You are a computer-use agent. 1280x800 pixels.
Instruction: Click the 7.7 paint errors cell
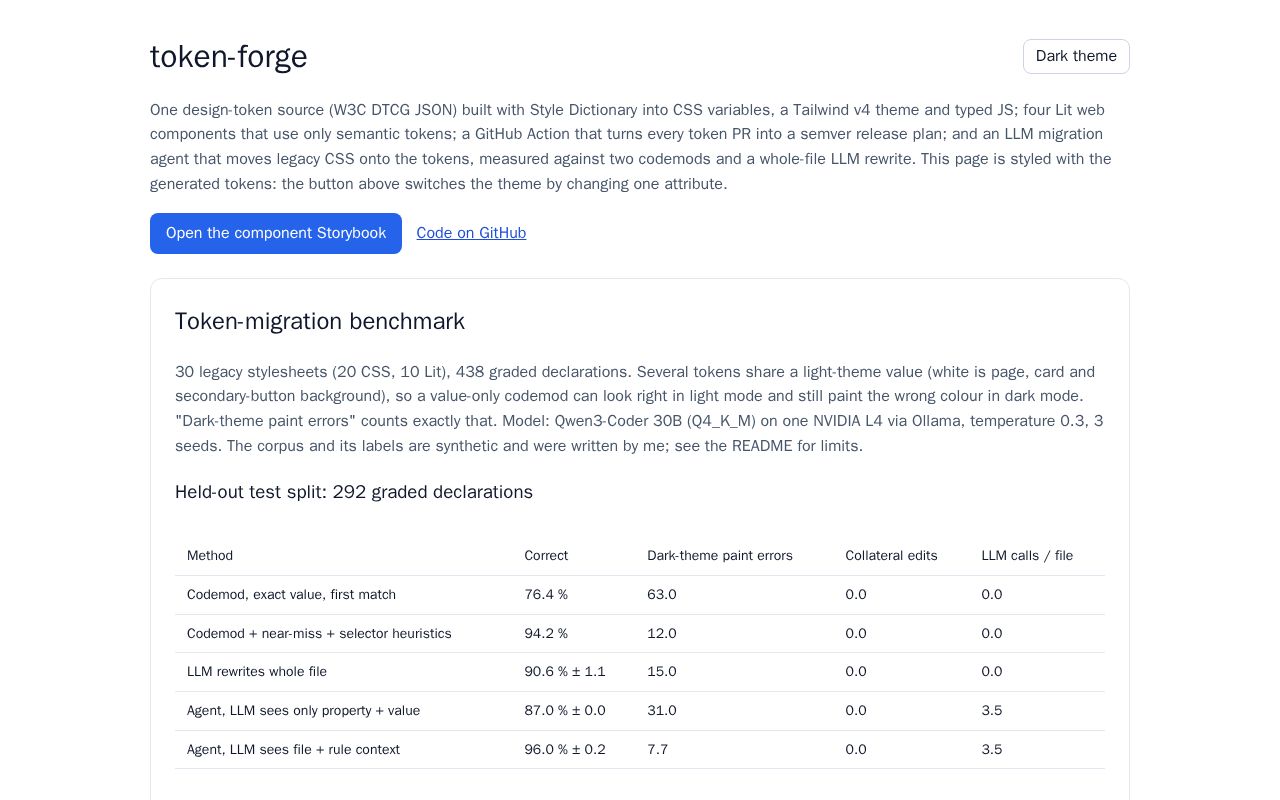658,750
